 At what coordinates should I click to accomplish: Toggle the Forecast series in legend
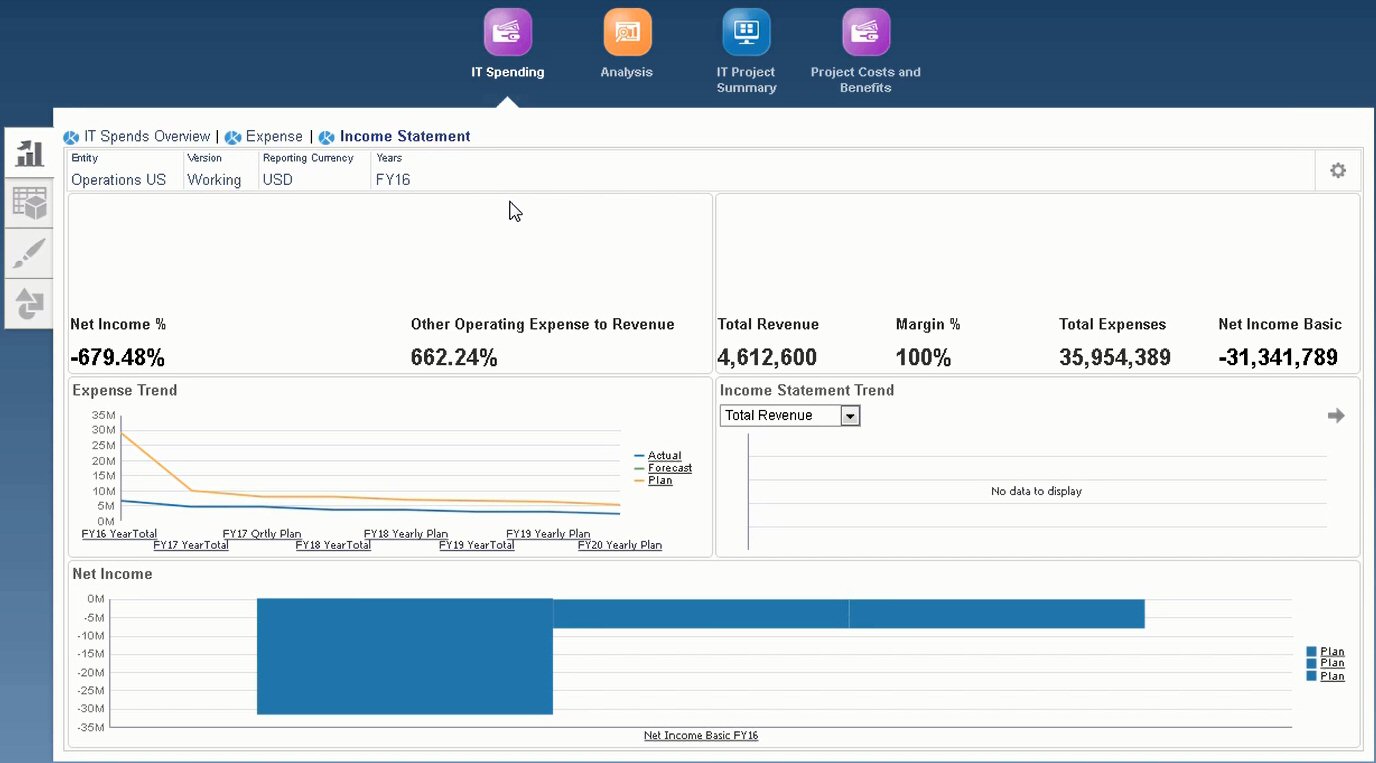[x=669, y=468]
